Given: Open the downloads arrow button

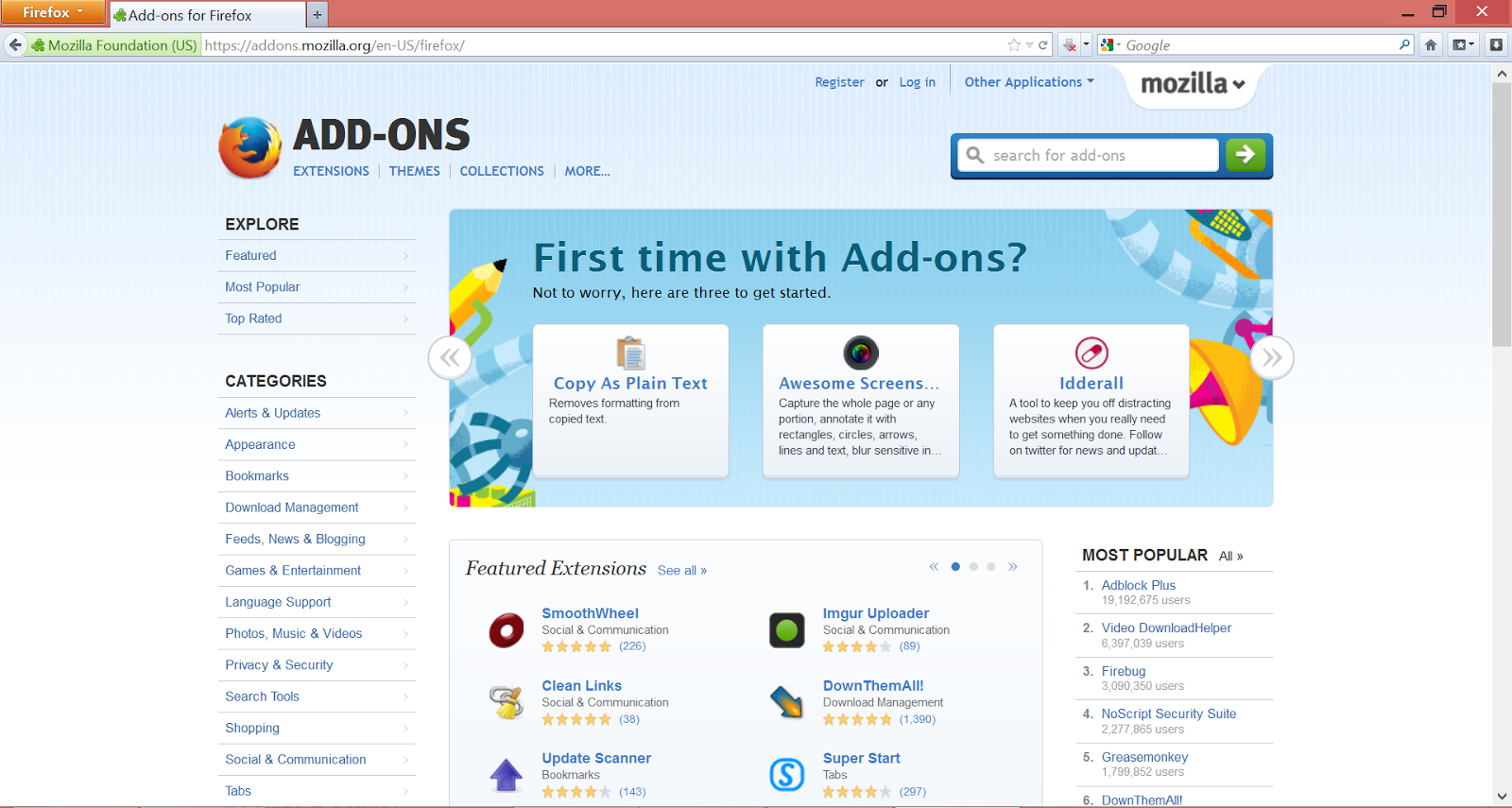Looking at the screenshot, I should [x=1496, y=44].
